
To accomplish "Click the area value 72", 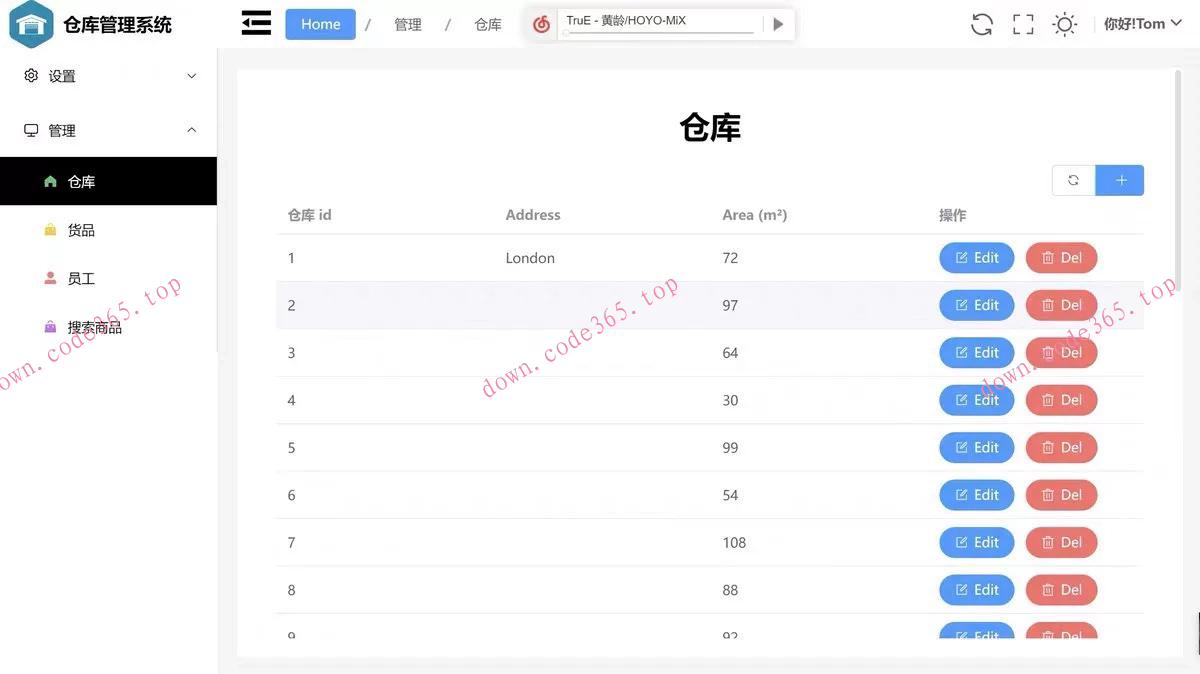I will click(730, 258).
